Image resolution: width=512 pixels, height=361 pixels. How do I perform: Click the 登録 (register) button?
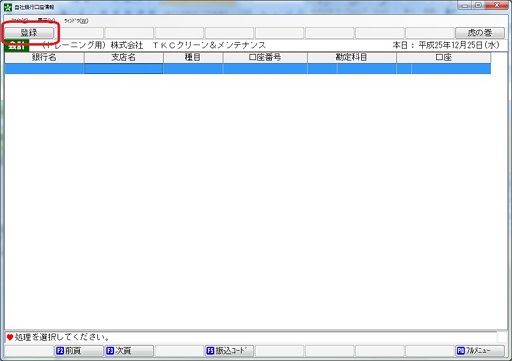[29, 33]
